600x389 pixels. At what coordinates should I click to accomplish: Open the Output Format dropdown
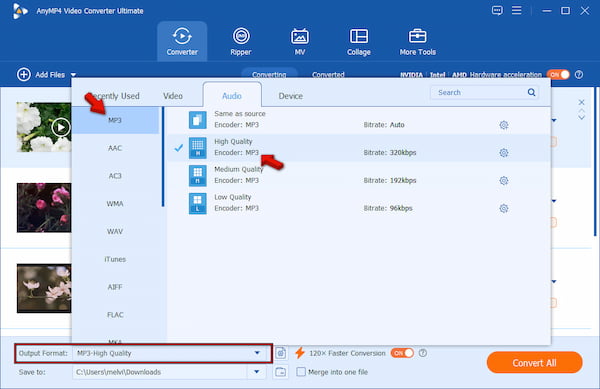click(257, 353)
